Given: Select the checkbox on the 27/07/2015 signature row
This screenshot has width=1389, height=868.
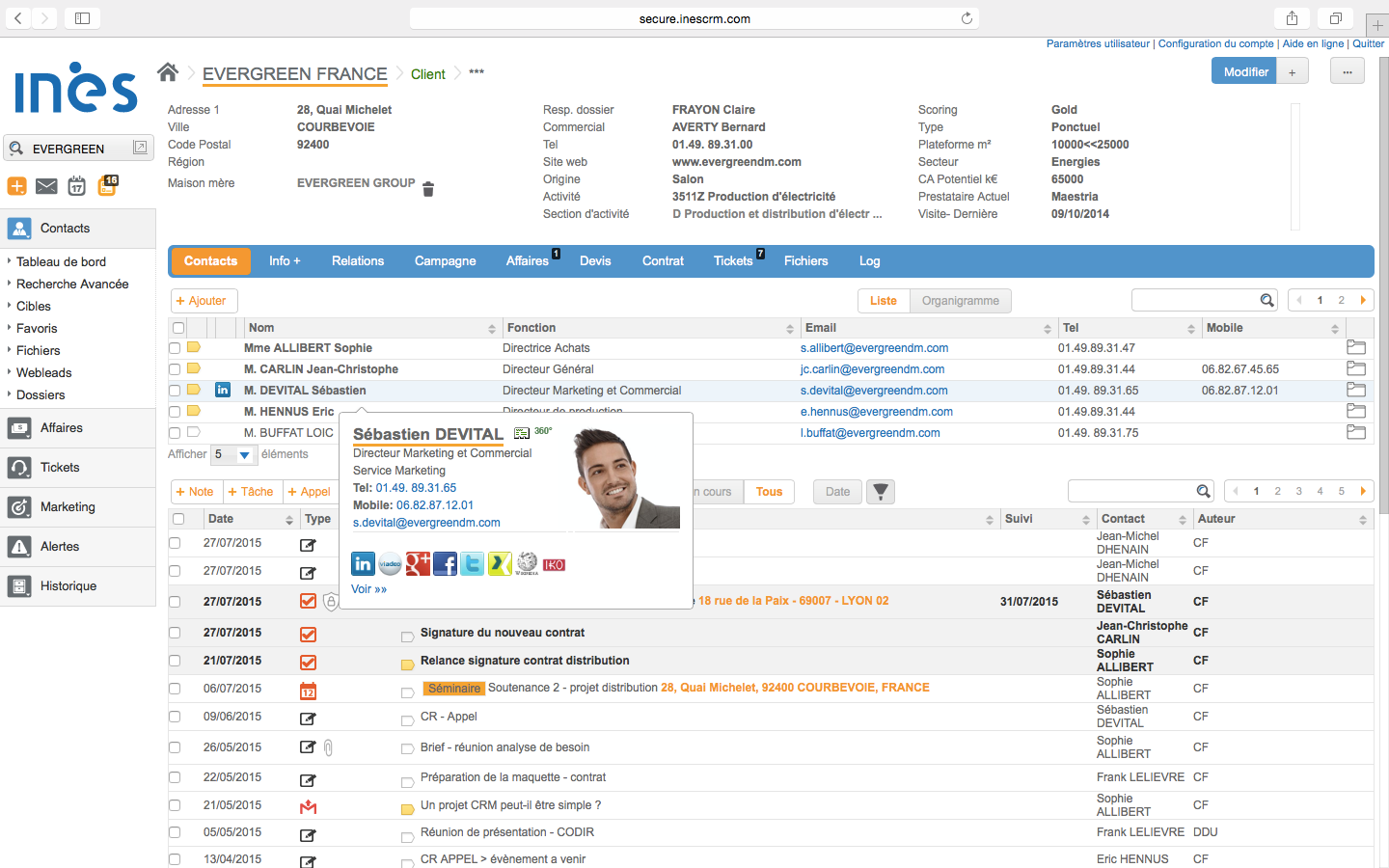Looking at the screenshot, I should [175, 635].
